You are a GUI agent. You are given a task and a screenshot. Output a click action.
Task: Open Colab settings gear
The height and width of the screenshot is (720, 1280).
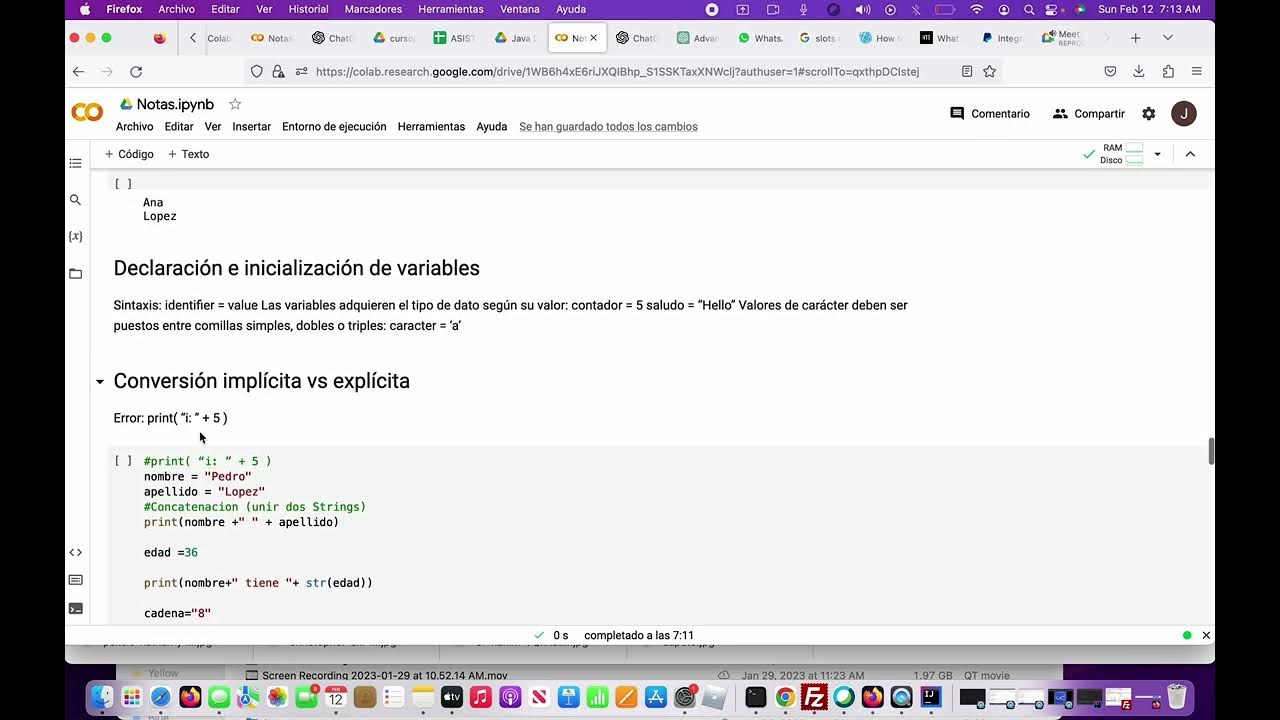tap(1148, 114)
